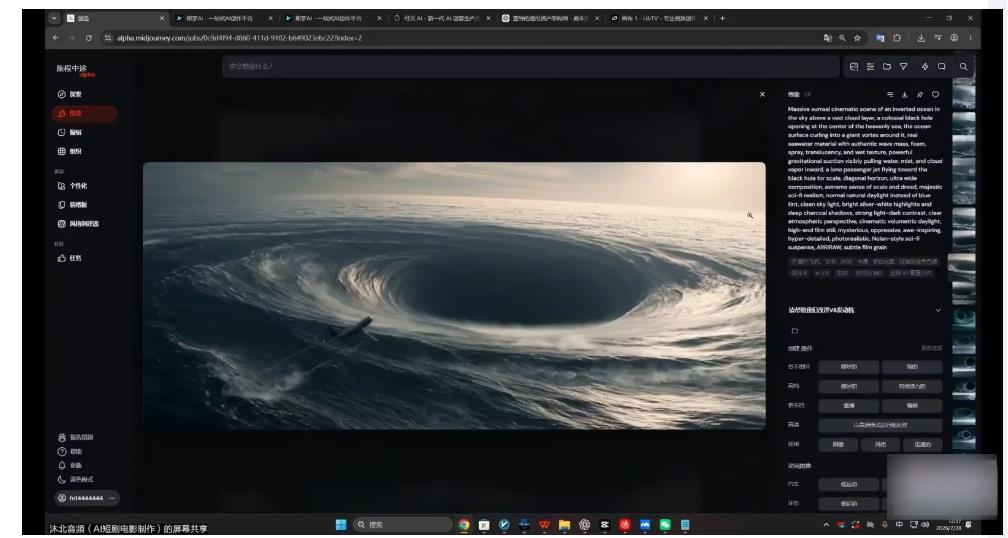Click the wide full-width button in creation actions
Viewport: 1008px width, 538px height.
[880, 425]
